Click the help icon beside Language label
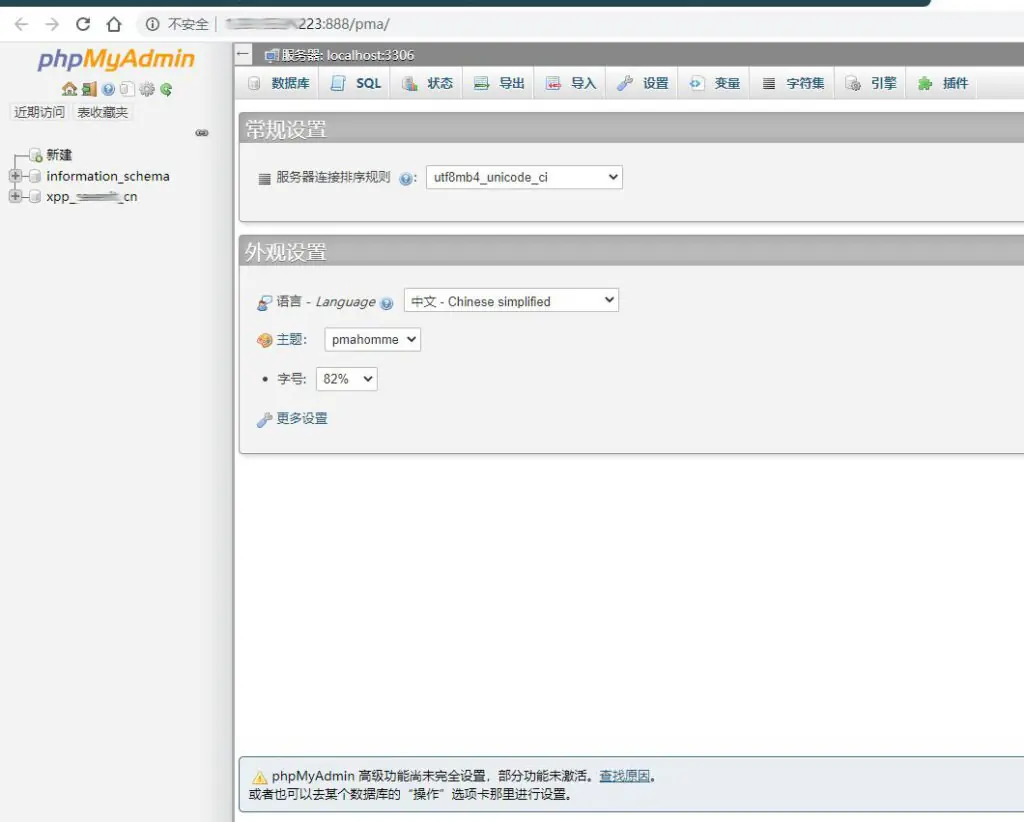1024x822 pixels. coord(387,303)
